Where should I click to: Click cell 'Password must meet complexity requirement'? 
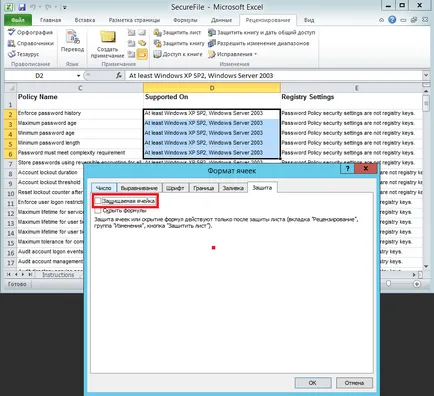click(80, 153)
